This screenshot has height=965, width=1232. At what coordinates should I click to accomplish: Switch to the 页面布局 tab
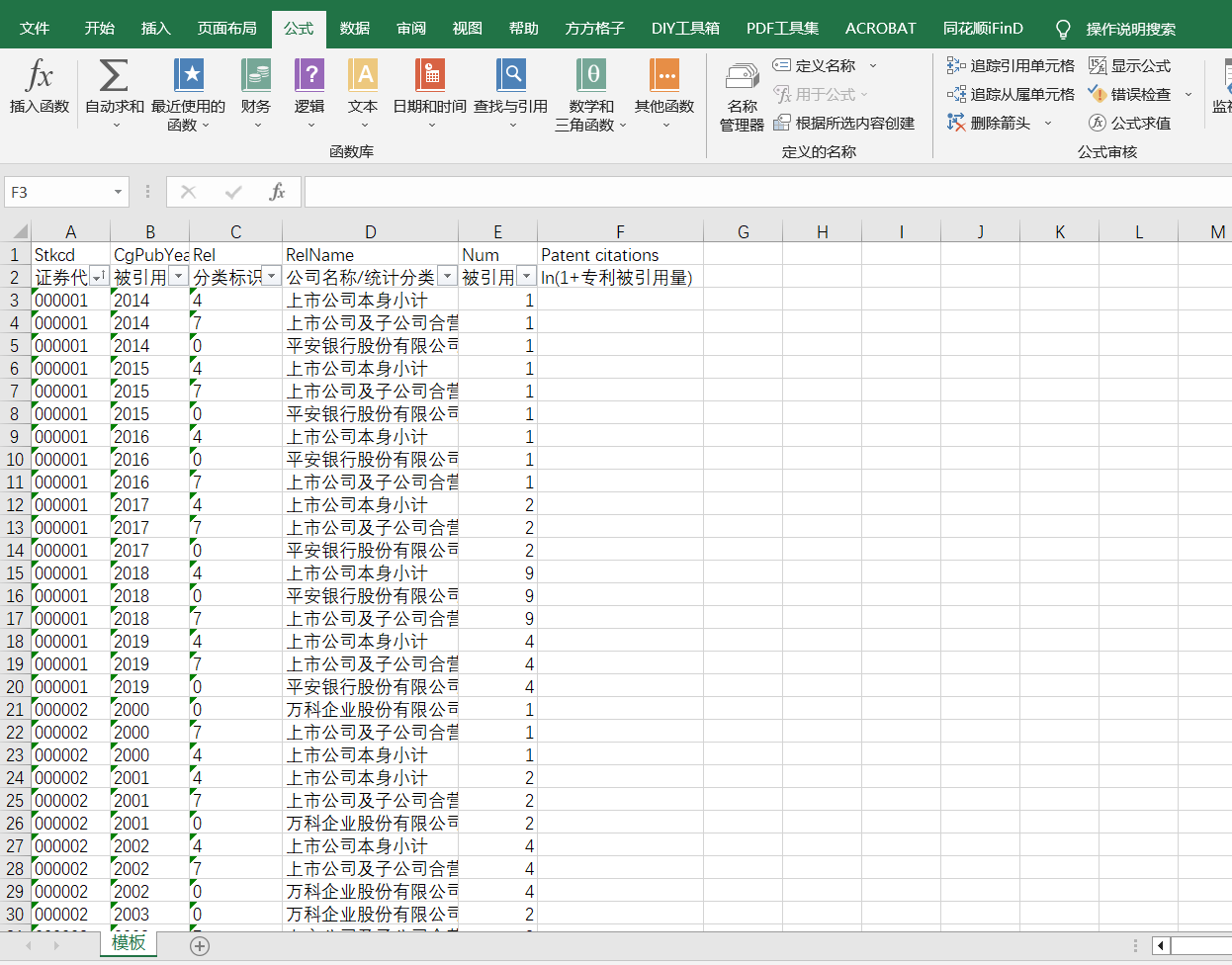click(x=227, y=29)
